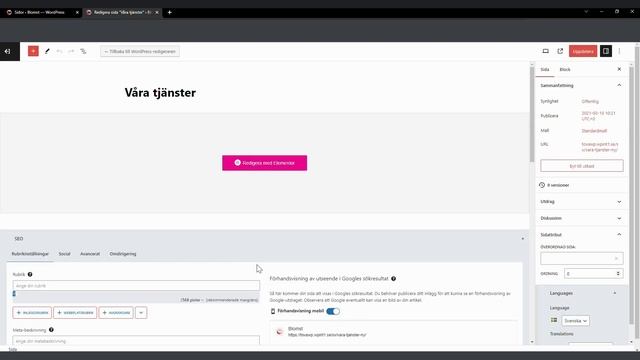The image size is (640, 360).
Task: Click the site favicon in Google preview
Action: 280,331
